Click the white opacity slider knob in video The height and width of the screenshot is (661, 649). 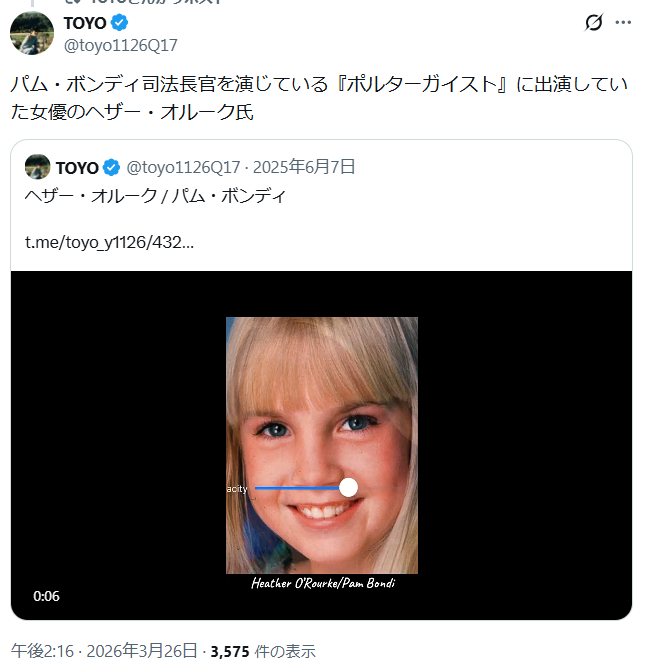(348, 487)
